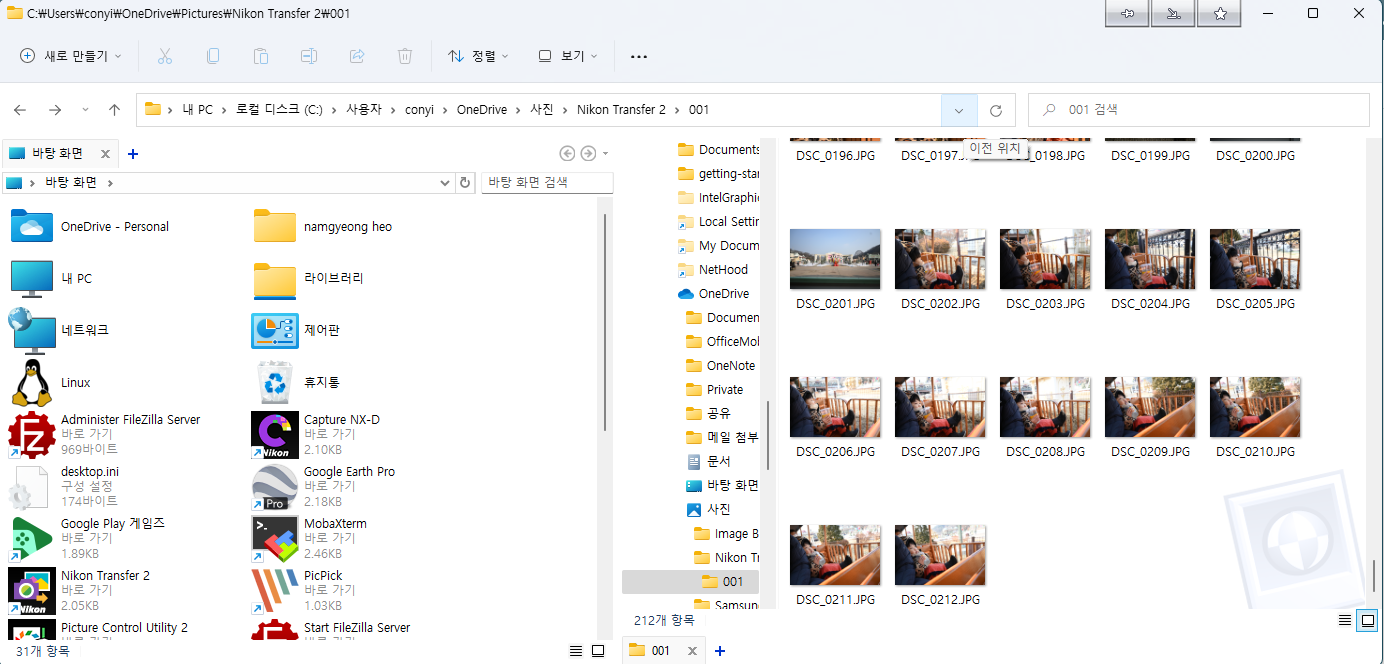Click the Paste clipboard icon in toolbar
This screenshot has width=1384, height=664.
click(261, 56)
